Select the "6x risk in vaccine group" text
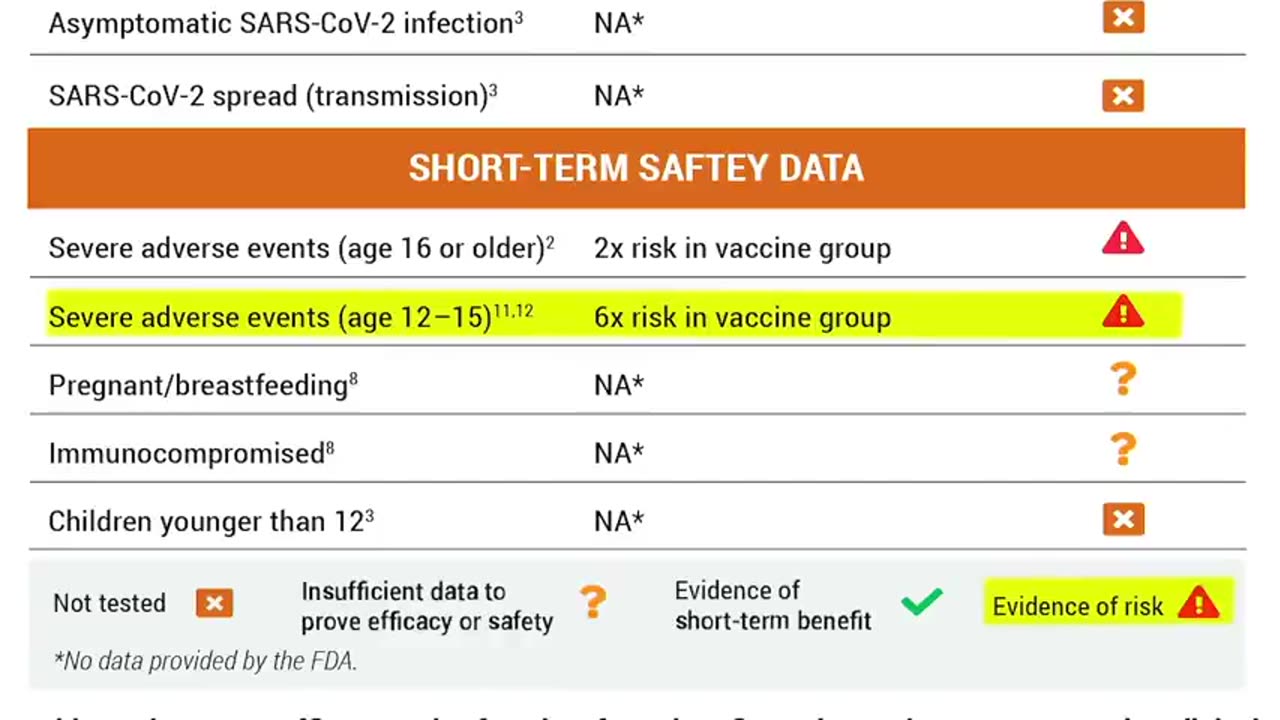Screen dimensions: 1280x720 742,318
